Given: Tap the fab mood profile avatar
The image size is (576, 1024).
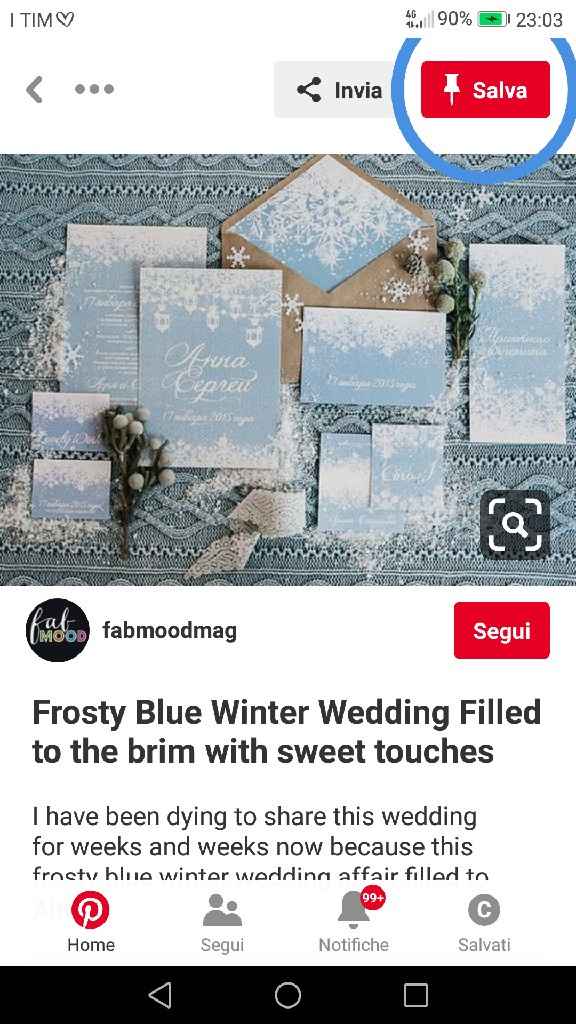Looking at the screenshot, I should click(58, 630).
